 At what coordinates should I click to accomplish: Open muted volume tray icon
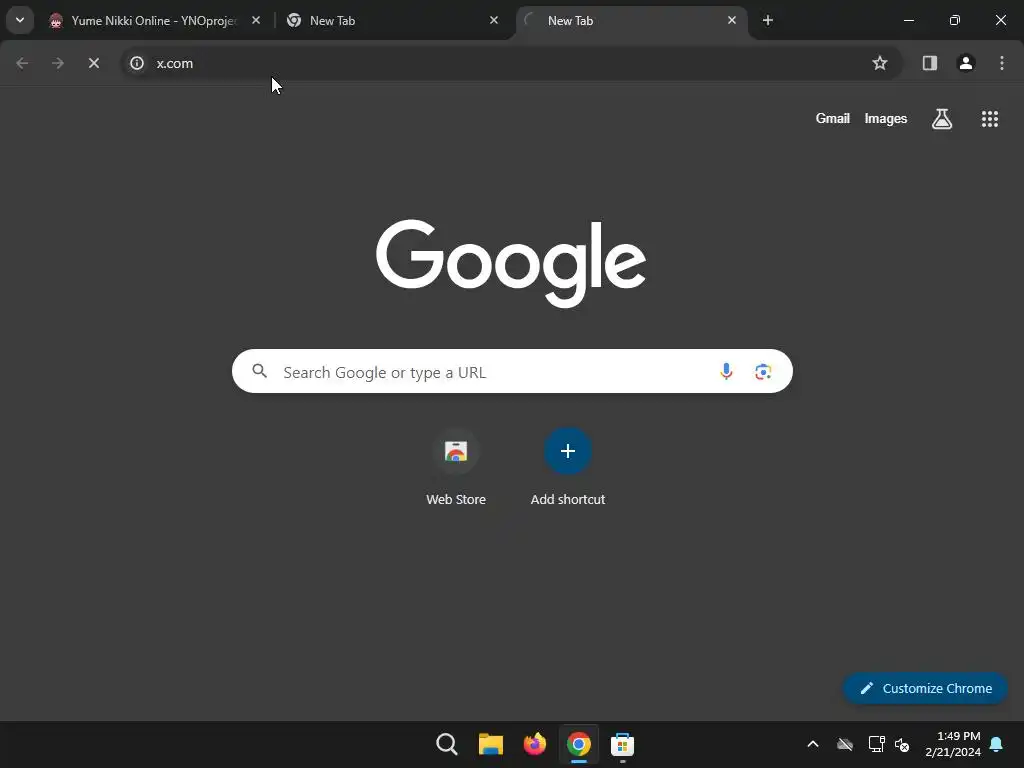pos(902,744)
